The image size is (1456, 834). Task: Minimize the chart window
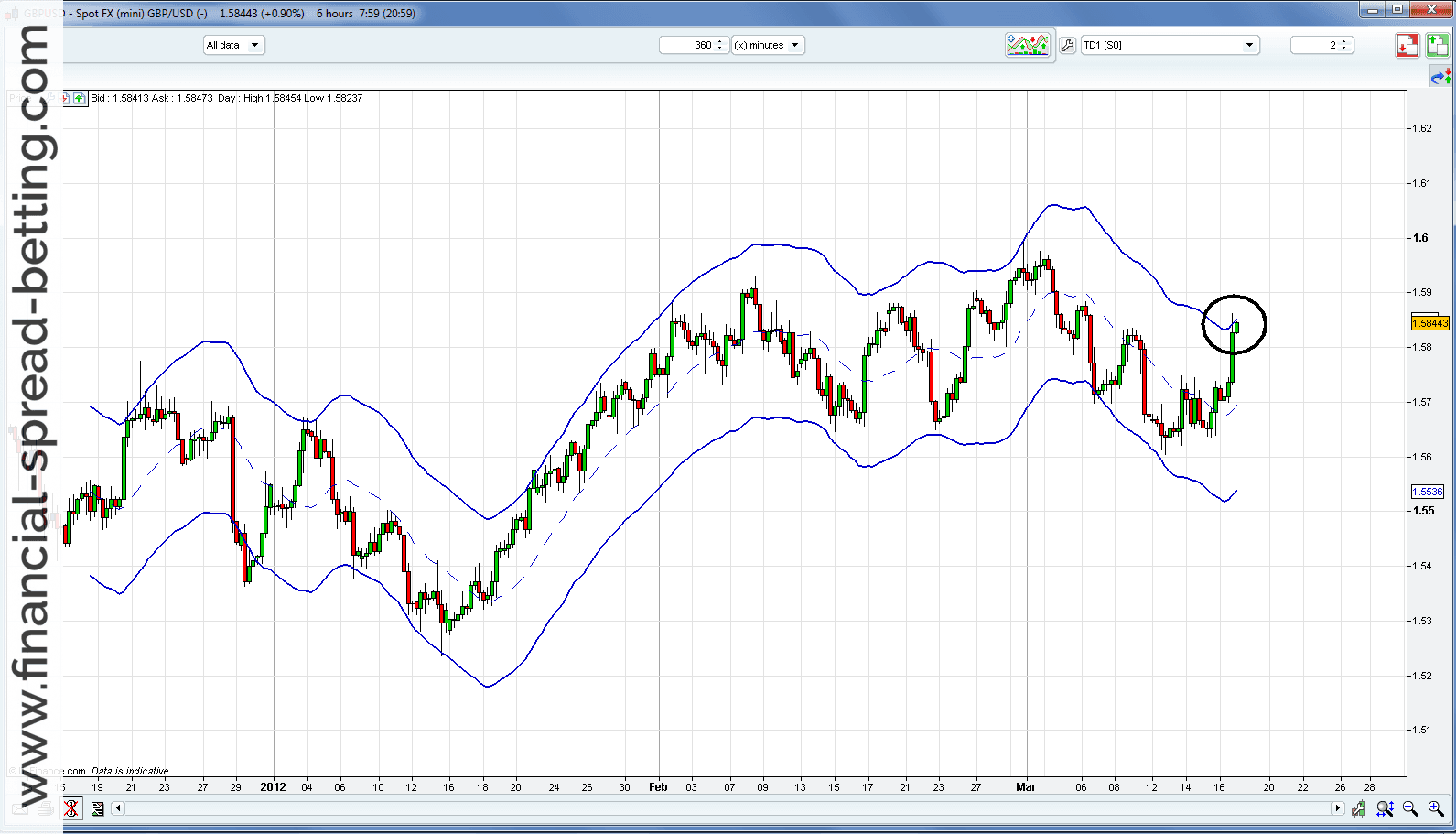(x=1372, y=10)
